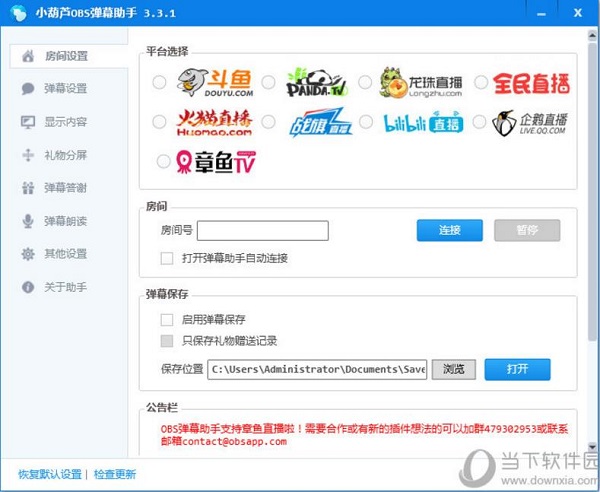This screenshot has height=492, width=600.
Task: Select the Huomao platform radio button
Action: pos(159,122)
